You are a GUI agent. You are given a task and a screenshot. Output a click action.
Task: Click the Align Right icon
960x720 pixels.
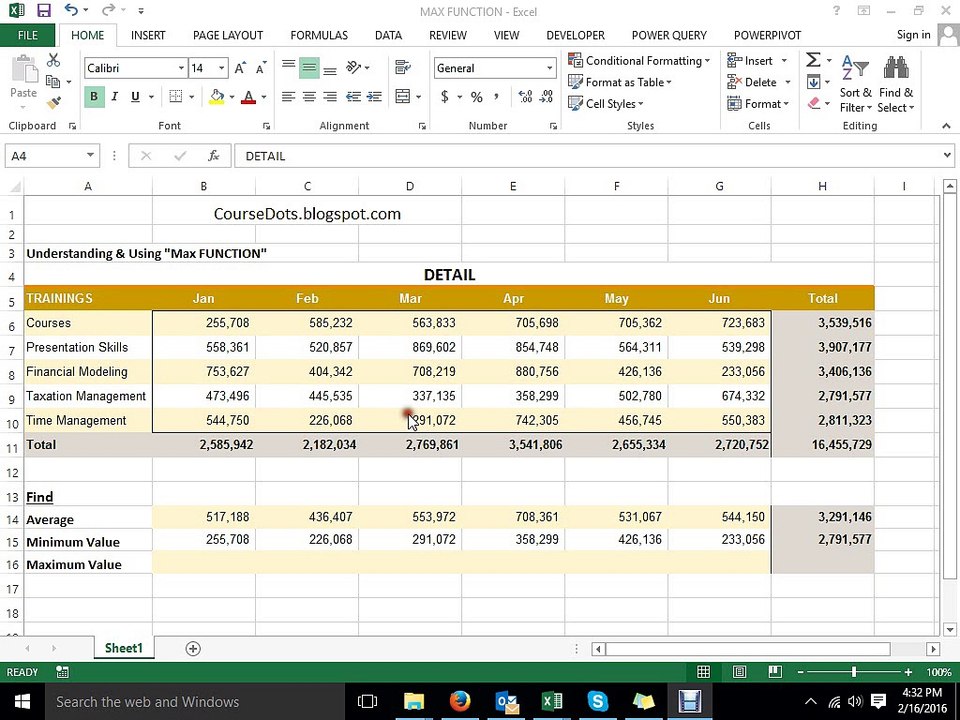(x=330, y=97)
